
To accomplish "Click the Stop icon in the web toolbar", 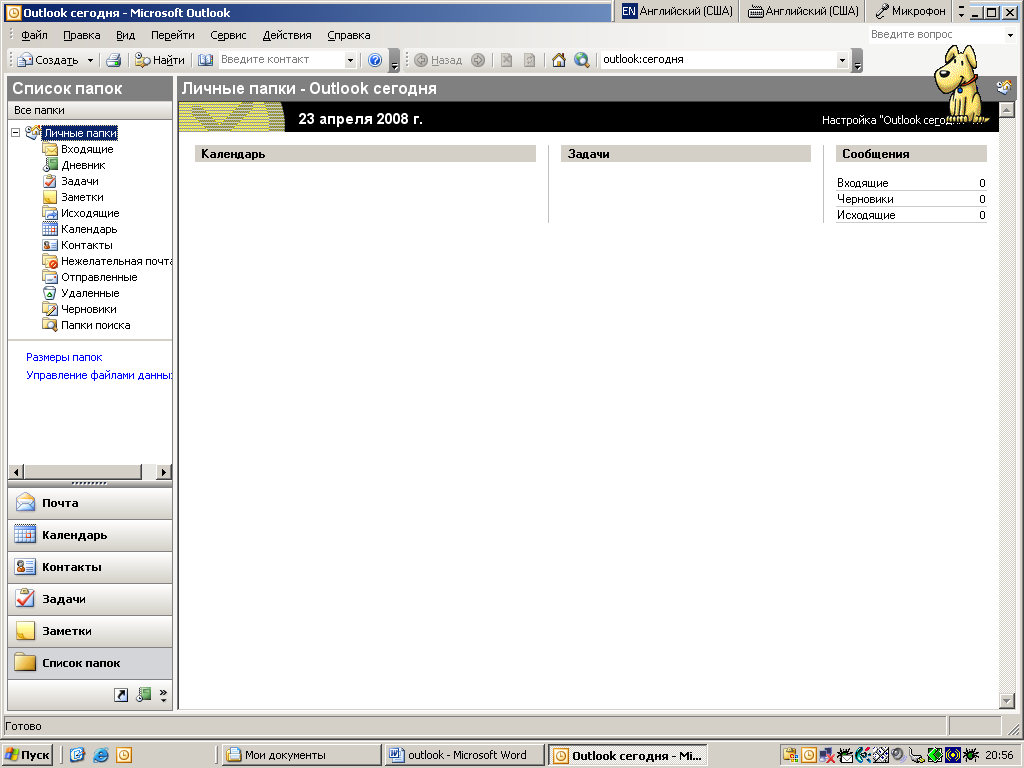I will pyautogui.click(x=506, y=60).
